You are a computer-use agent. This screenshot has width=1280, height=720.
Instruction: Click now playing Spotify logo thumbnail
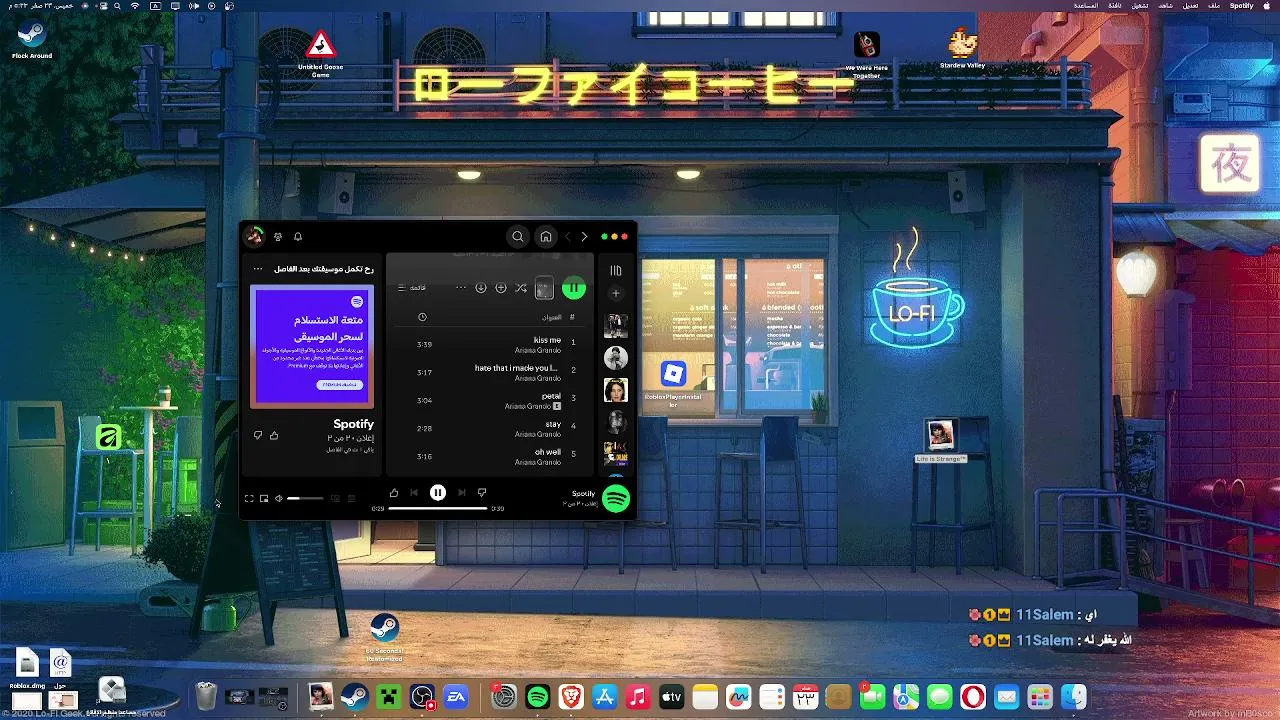(x=616, y=498)
